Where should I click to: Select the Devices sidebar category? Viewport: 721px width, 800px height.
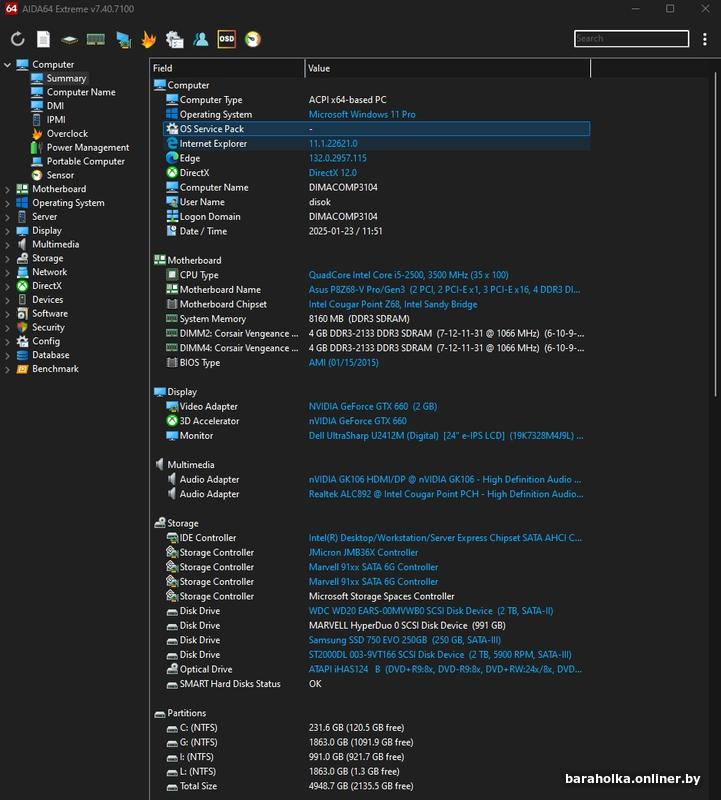point(47,299)
